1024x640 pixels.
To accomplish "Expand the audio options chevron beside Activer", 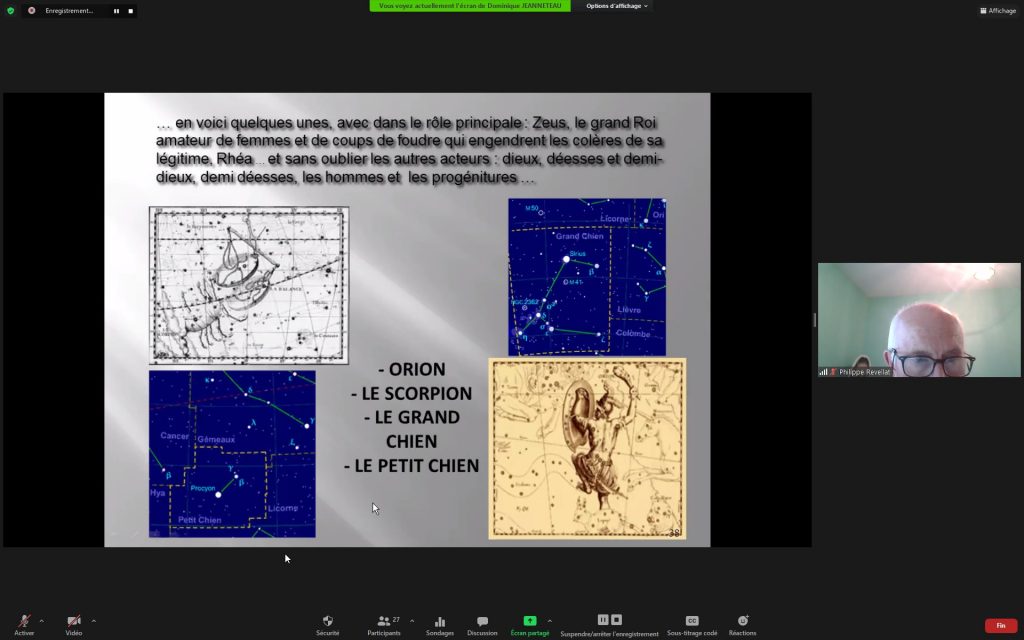I will (x=42, y=621).
